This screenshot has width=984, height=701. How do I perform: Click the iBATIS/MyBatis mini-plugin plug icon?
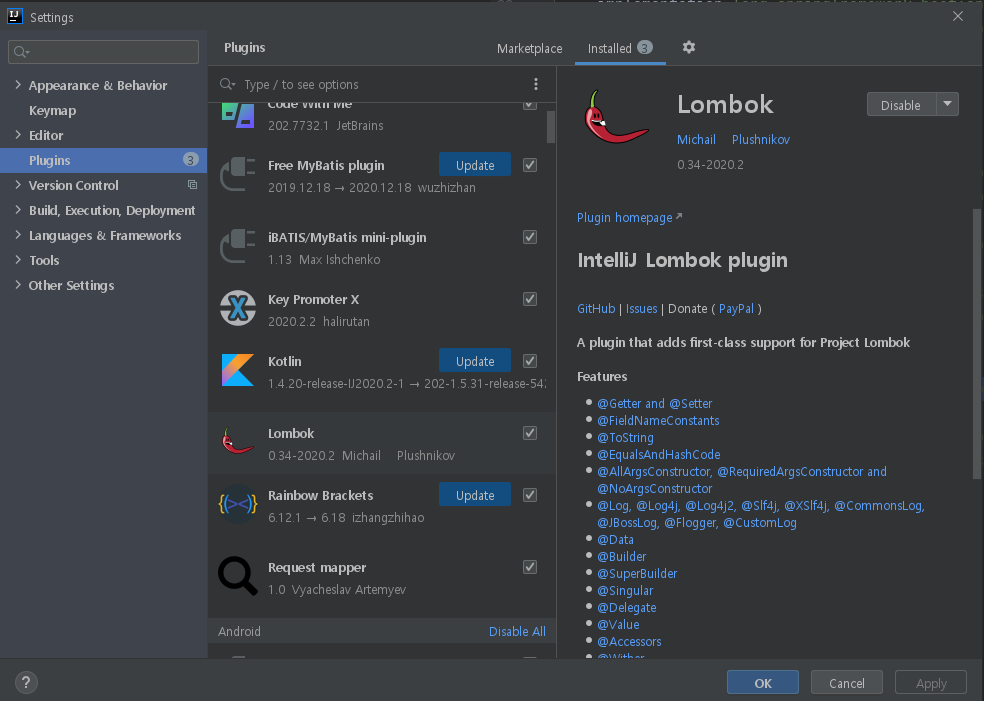coord(238,246)
